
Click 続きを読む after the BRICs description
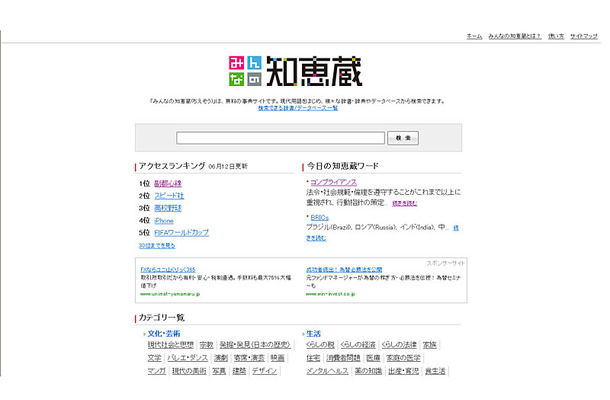tap(316, 238)
